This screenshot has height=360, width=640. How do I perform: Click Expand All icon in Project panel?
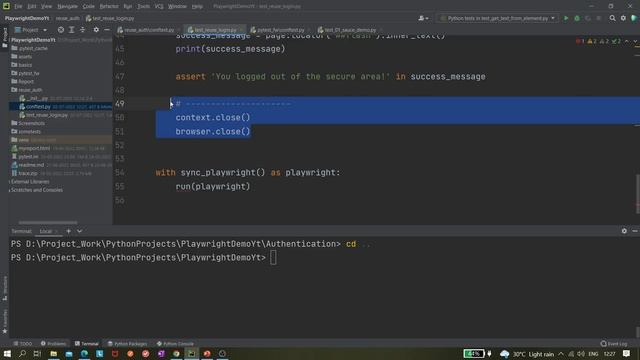click(x=71, y=30)
